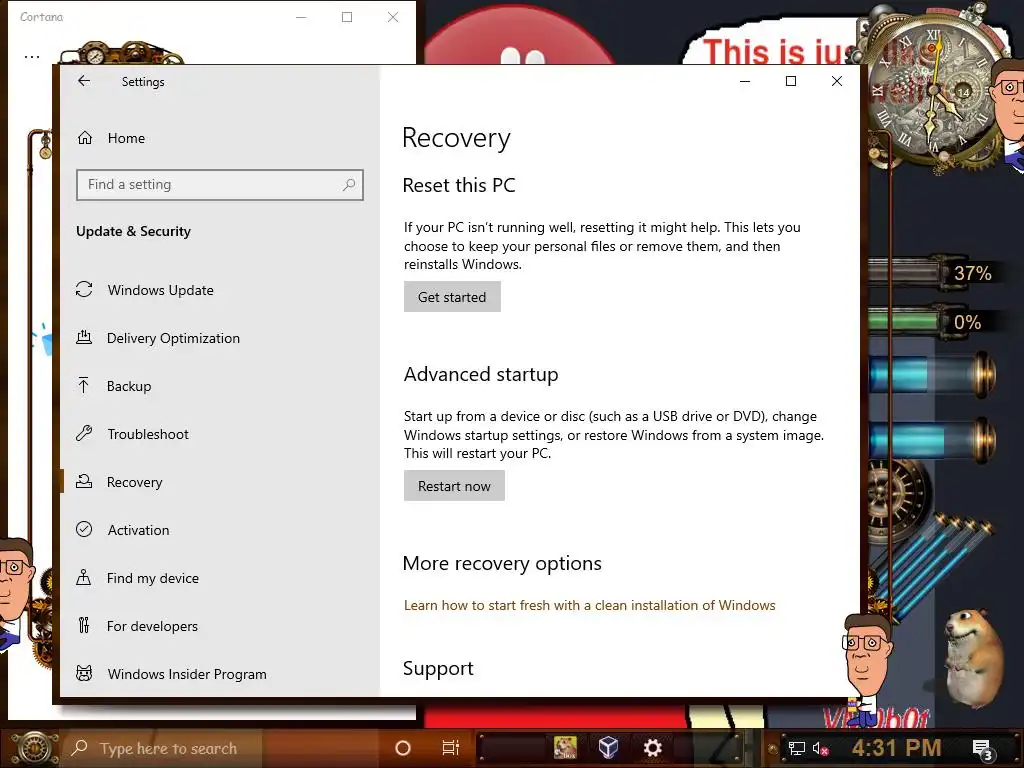Click the Recovery sidebar icon
1024x768 pixels.
[x=84, y=481]
